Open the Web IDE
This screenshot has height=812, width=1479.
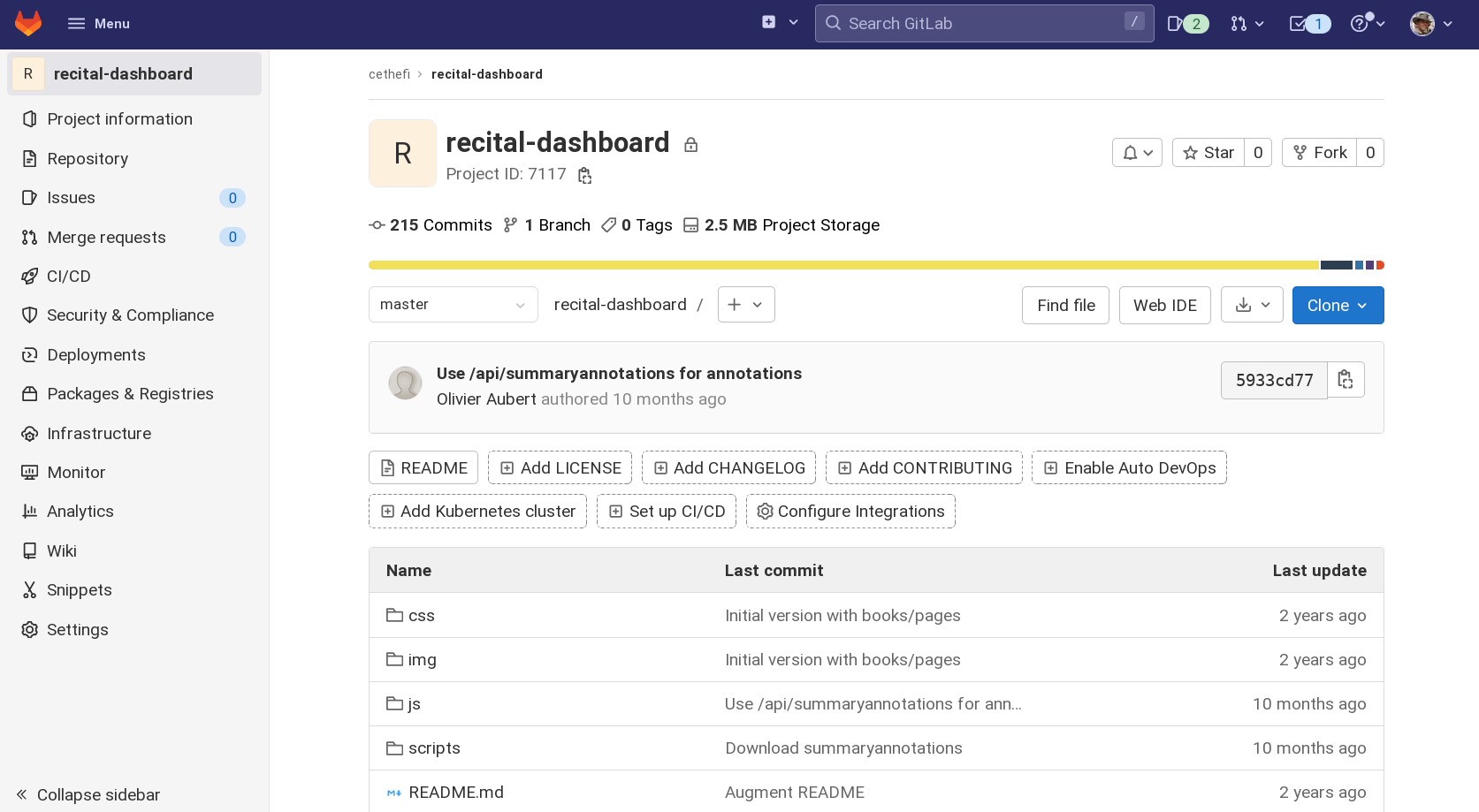coord(1164,306)
